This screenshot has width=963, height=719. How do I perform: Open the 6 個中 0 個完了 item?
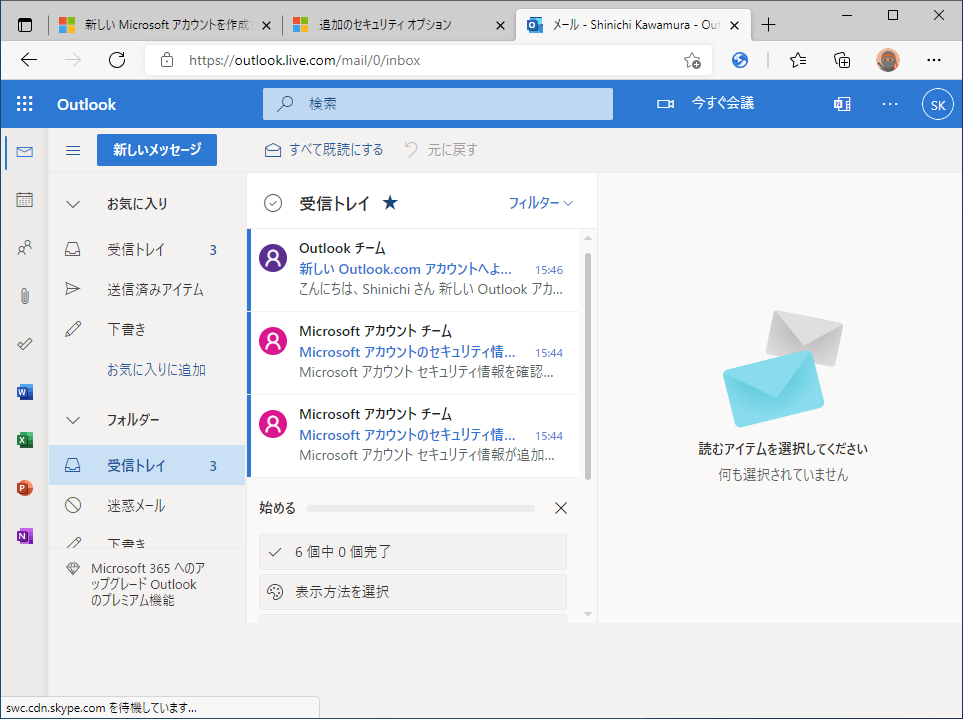413,552
